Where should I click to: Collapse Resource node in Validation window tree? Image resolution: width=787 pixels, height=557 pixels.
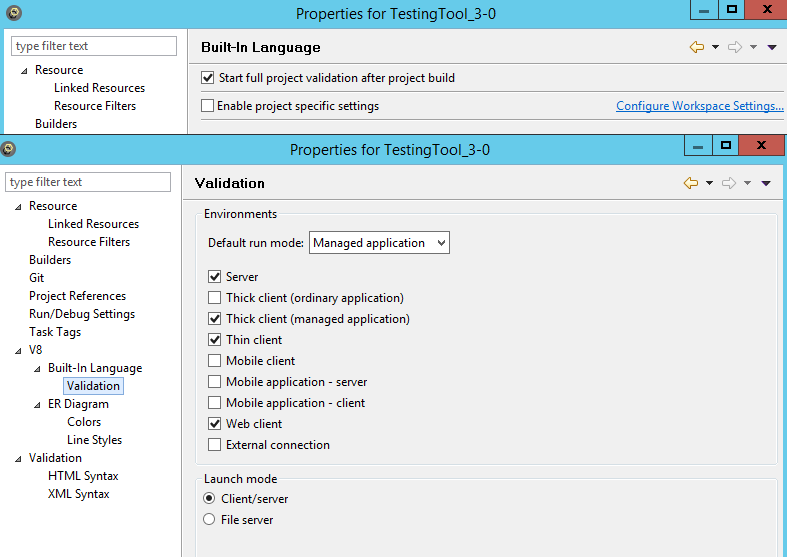click(19, 207)
